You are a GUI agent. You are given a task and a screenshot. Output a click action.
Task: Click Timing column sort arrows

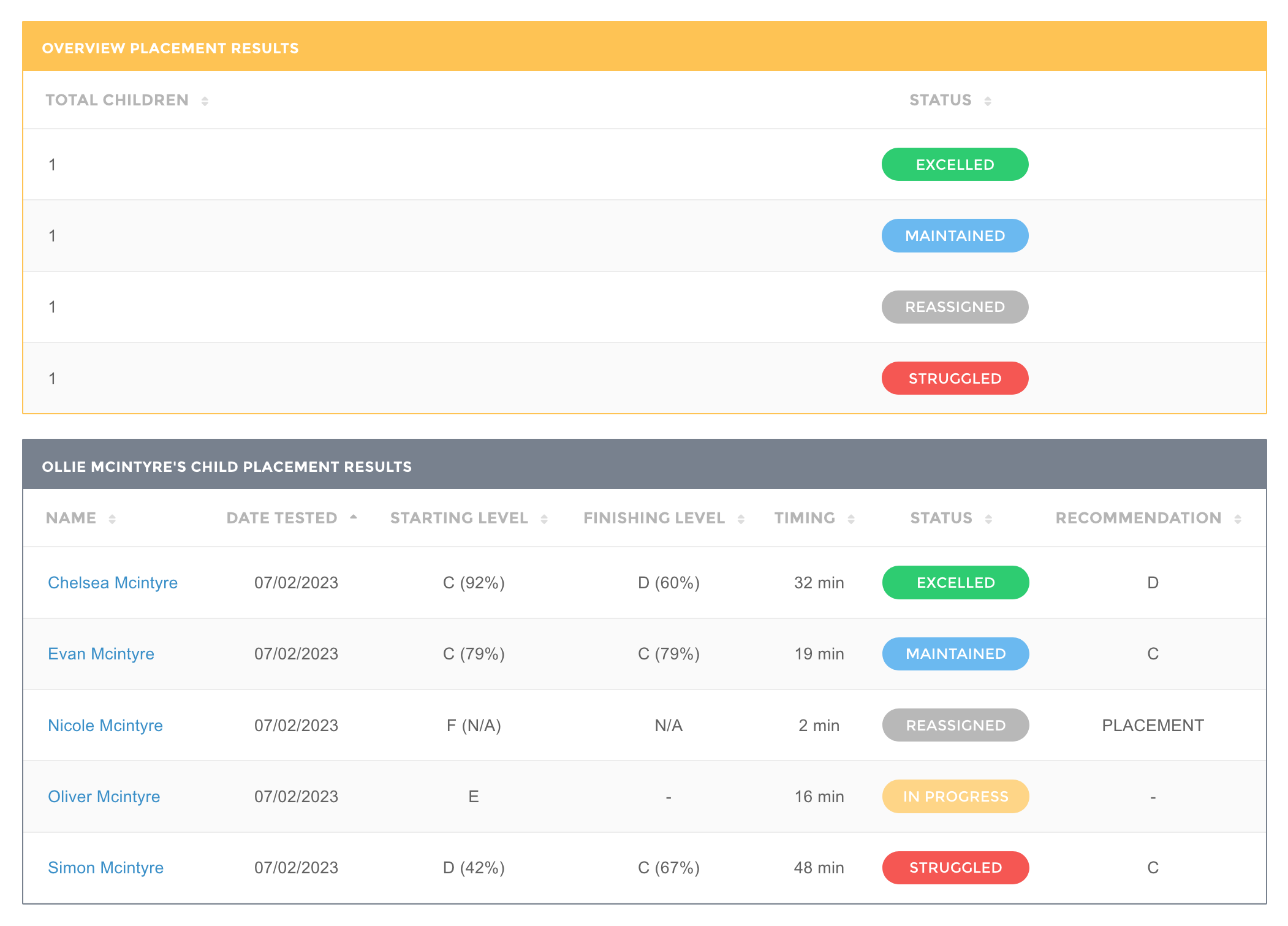(851, 519)
